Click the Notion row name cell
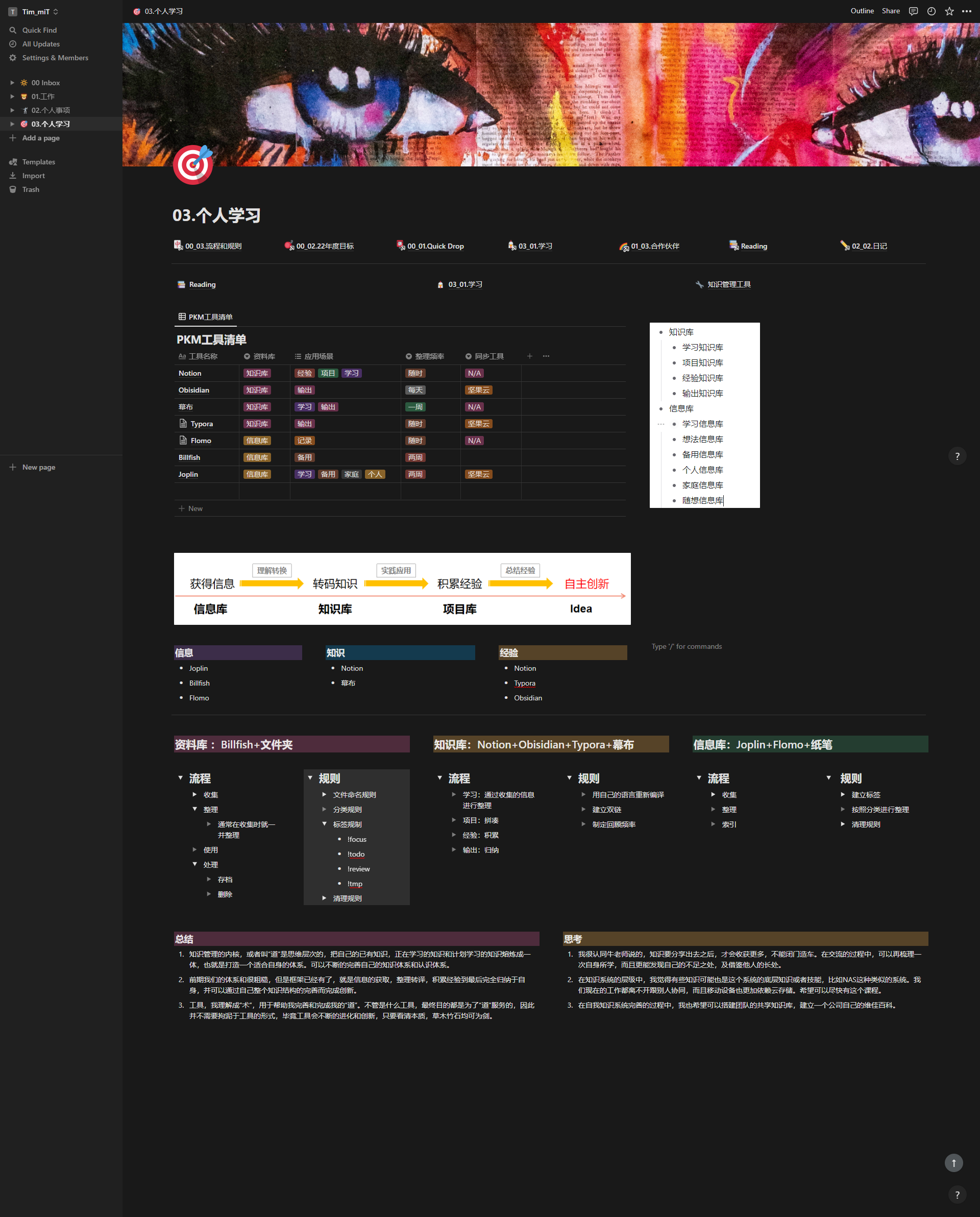The height and width of the screenshot is (1217, 980). coord(207,373)
